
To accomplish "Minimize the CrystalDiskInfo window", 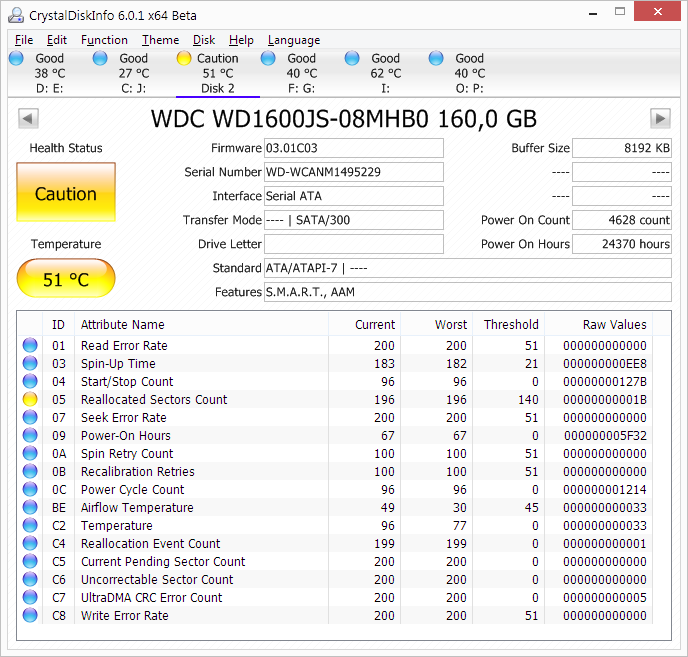I will pos(593,12).
